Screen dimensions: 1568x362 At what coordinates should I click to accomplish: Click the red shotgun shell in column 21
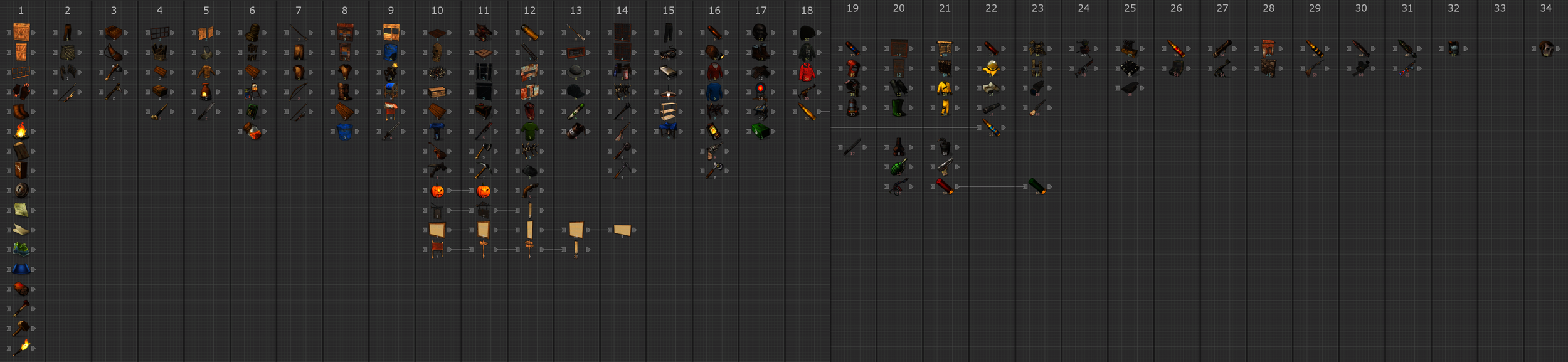click(x=945, y=186)
